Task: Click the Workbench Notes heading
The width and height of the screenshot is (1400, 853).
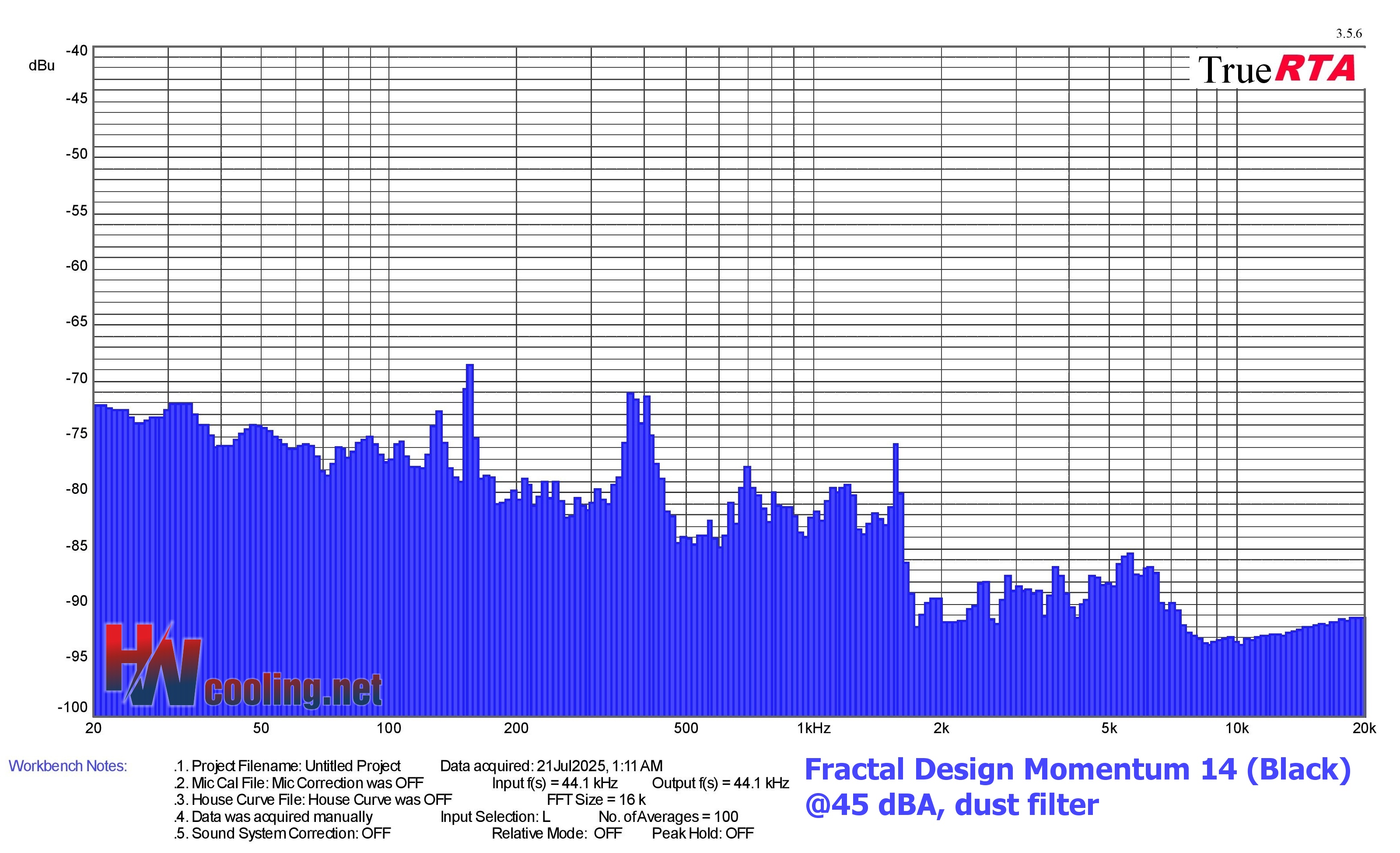Action: 68,766
